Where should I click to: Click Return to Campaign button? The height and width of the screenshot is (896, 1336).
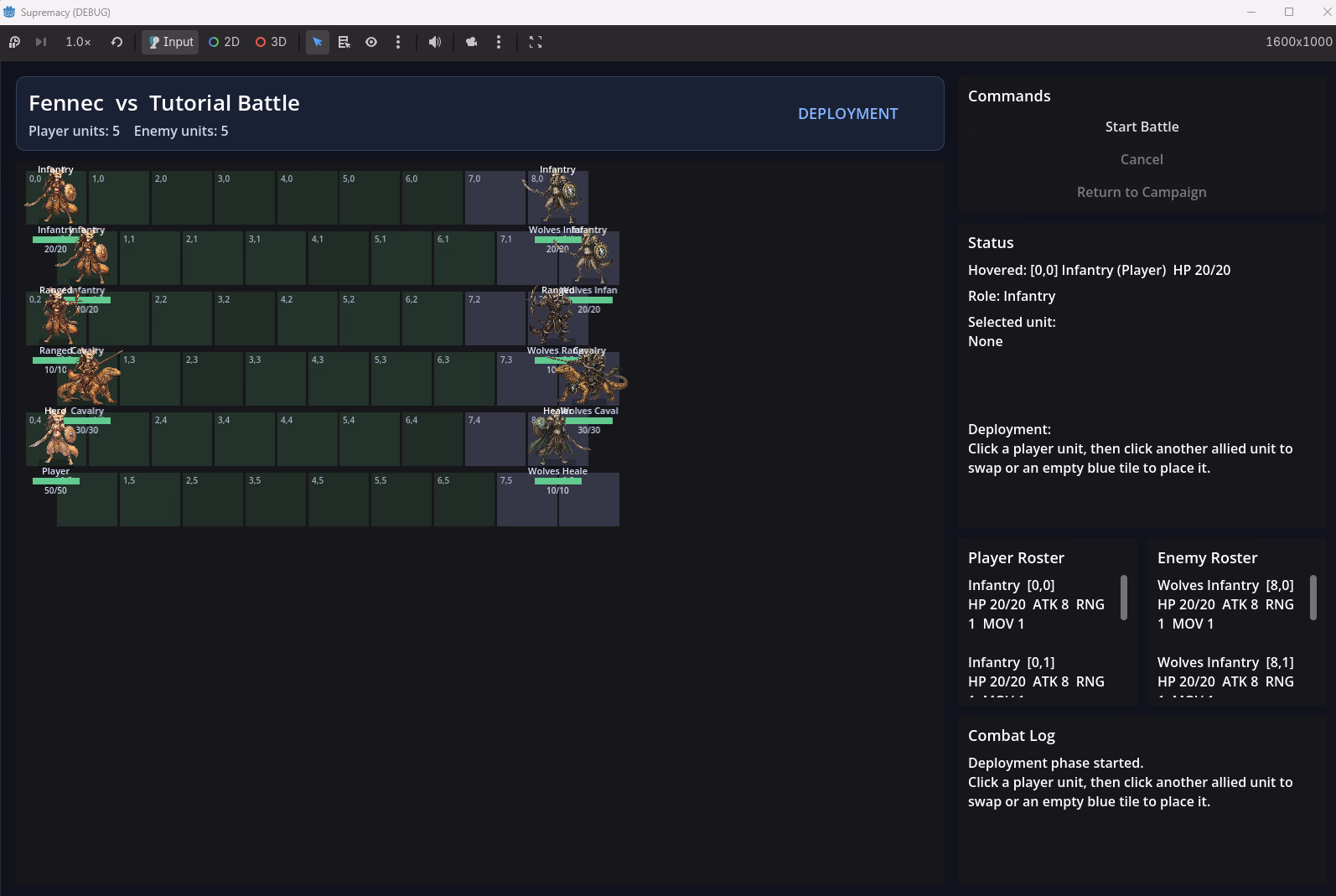(1141, 192)
